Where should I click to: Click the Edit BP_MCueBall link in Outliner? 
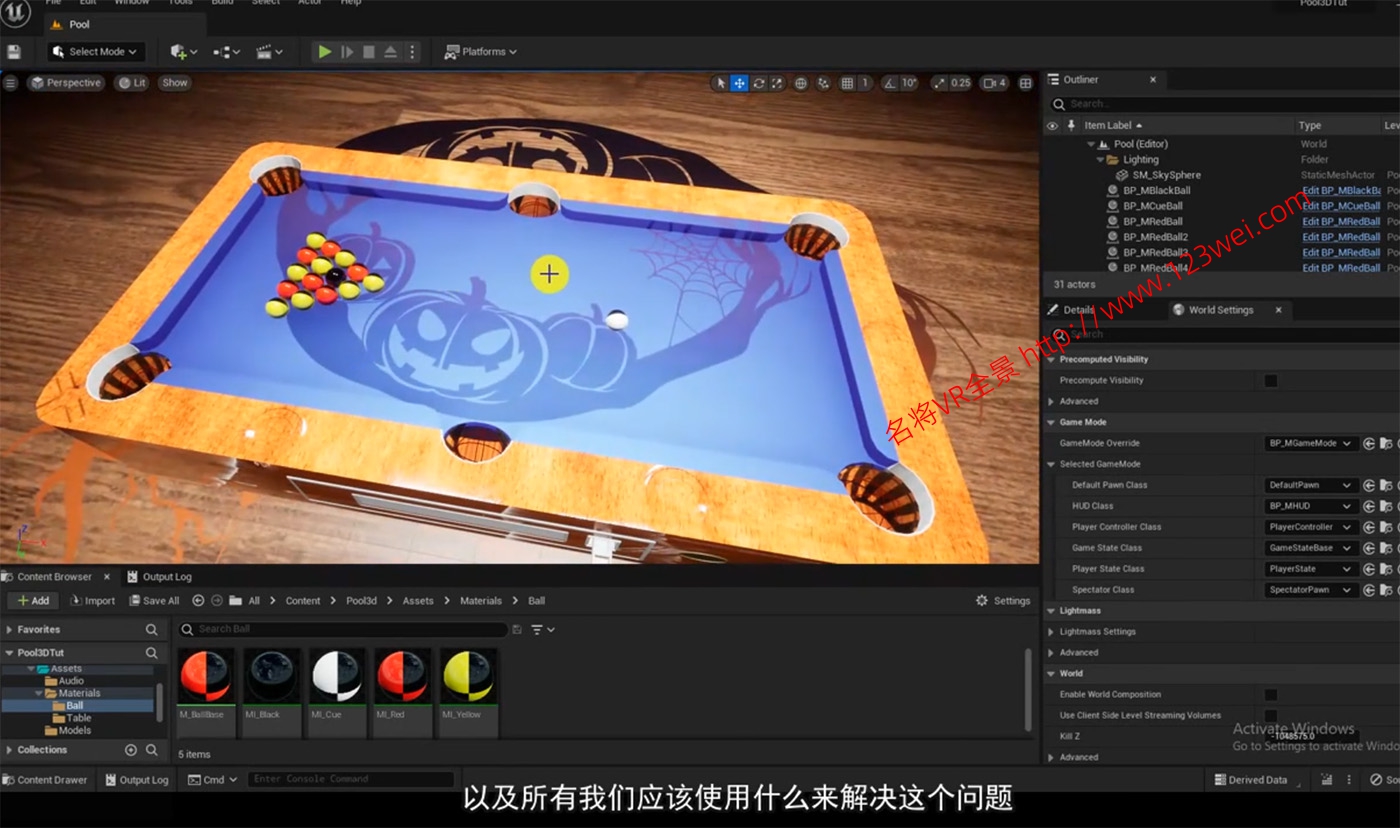click(x=1338, y=205)
